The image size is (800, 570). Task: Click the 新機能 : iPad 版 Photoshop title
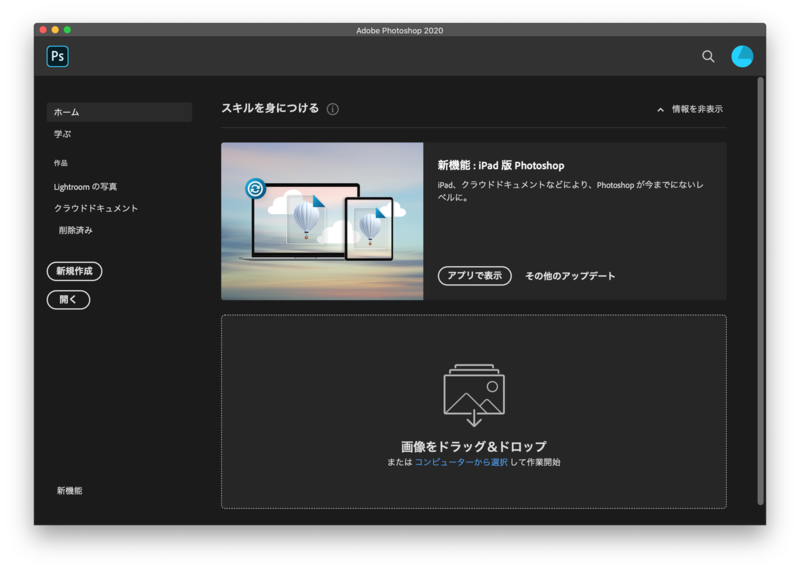[501, 165]
